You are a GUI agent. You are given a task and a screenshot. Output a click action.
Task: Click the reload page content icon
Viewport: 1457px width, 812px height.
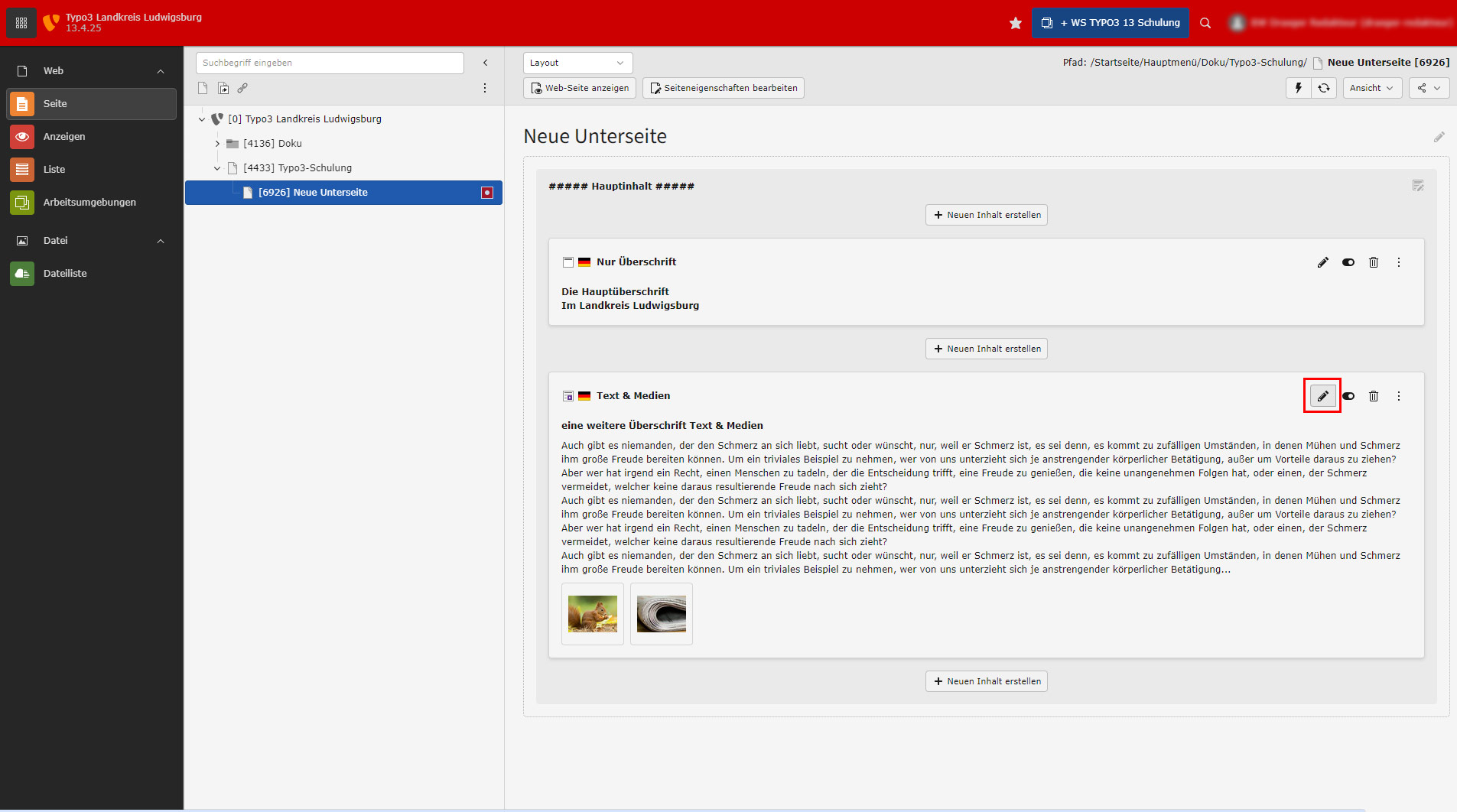1324,88
